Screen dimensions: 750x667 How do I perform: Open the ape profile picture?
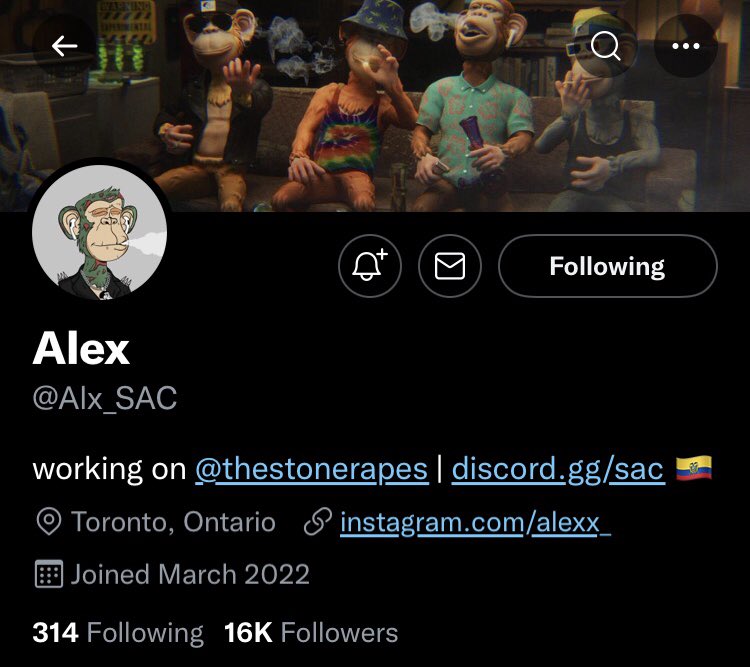(x=99, y=232)
